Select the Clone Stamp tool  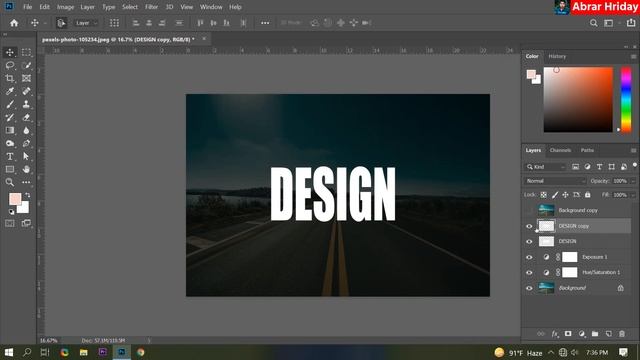(26, 104)
